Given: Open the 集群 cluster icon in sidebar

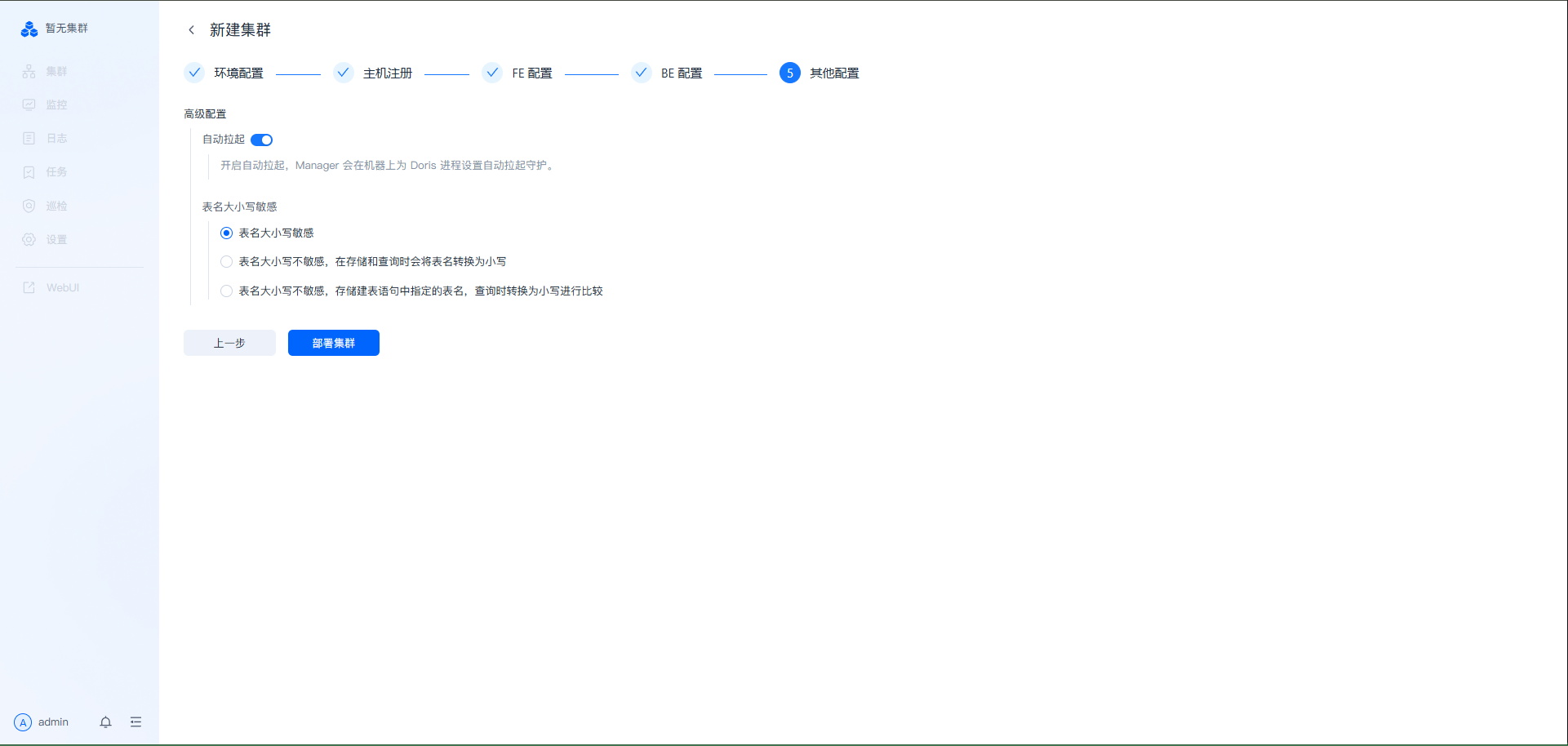Looking at the screenshot, I should 29,72.
